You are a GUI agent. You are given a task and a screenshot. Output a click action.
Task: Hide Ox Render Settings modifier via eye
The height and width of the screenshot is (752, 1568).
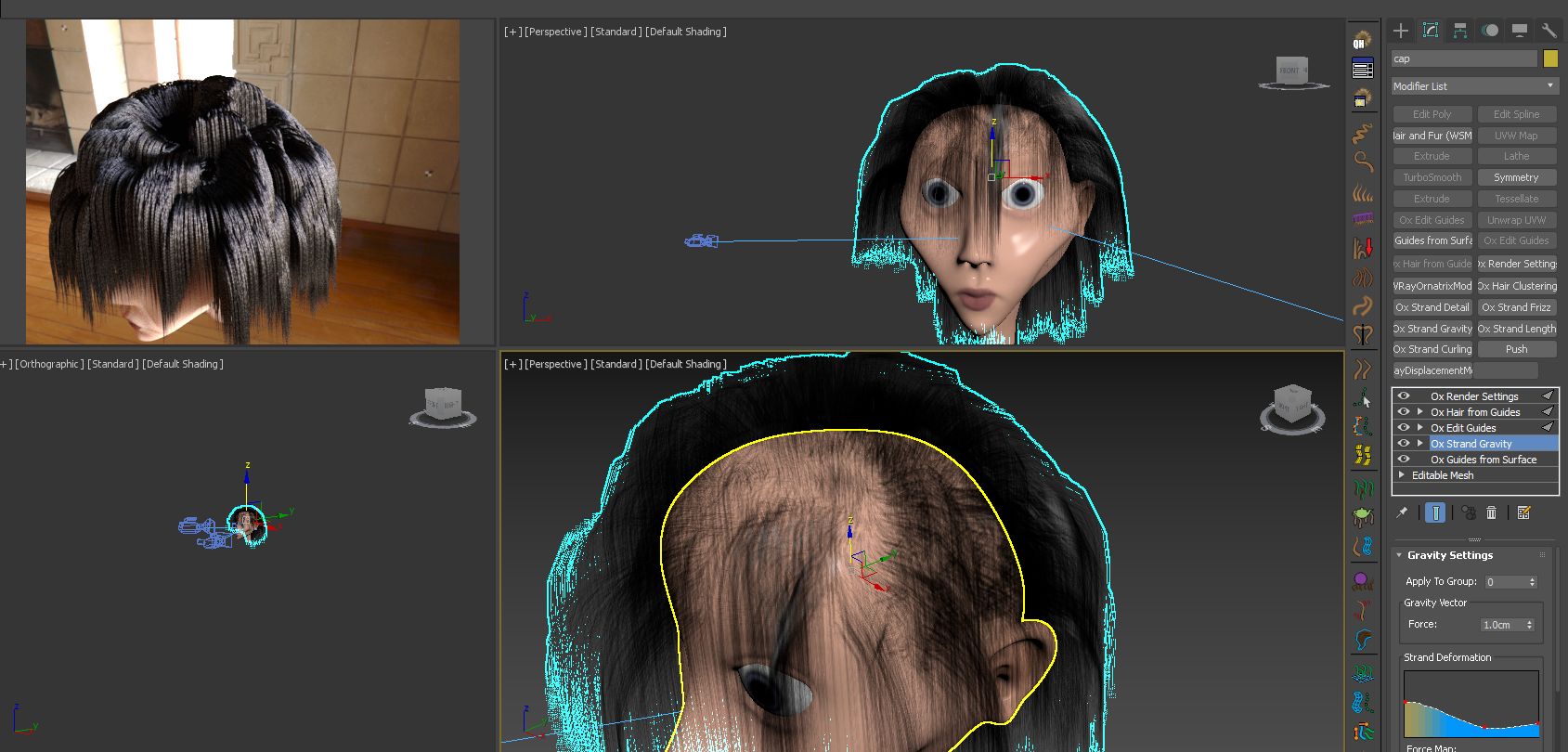pos(1404,396)
